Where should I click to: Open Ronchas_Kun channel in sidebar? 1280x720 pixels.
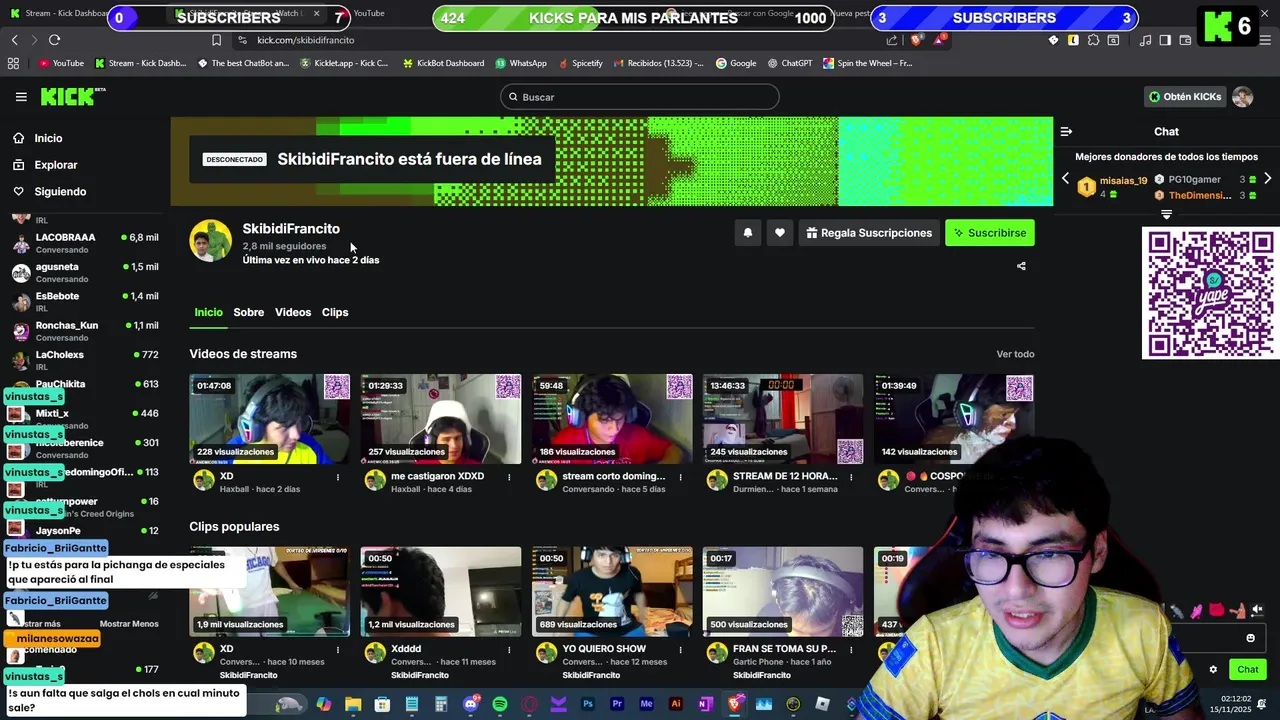click(x=85, y=330)
